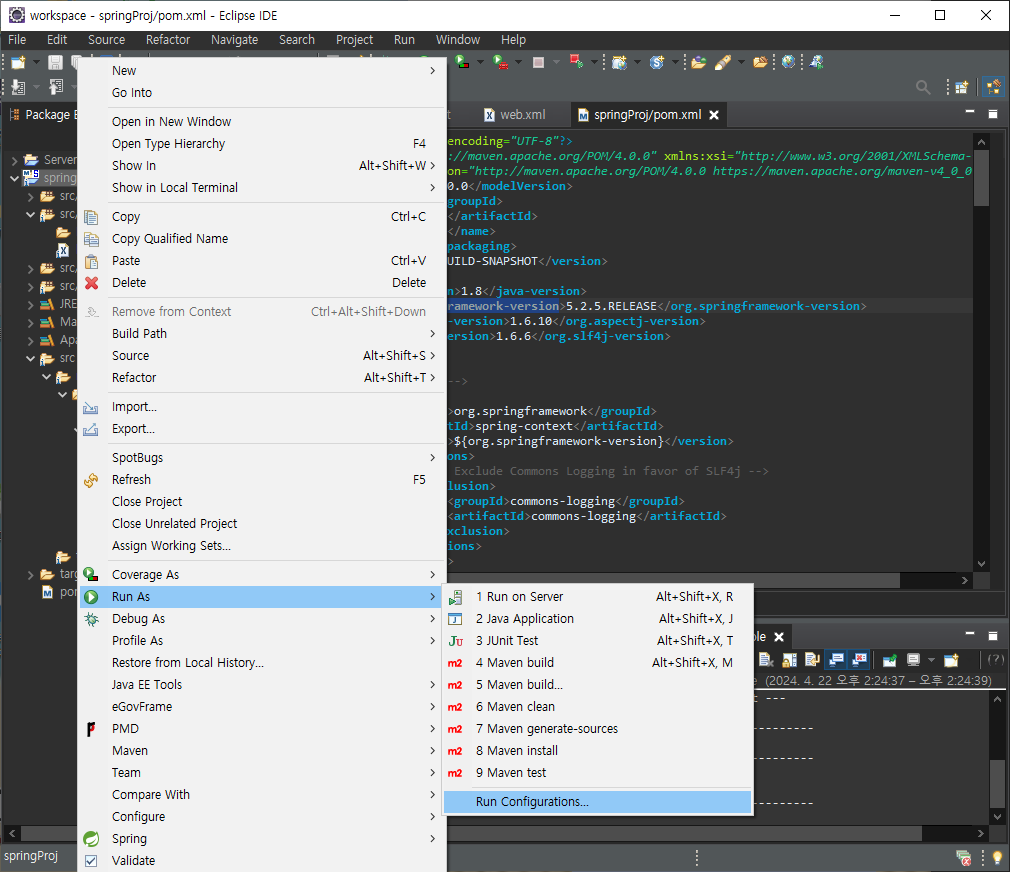Click the Run External Tools toolbar icon
Image resolution: width=1010 pixels, height=872 pixels.
[500, 62]
